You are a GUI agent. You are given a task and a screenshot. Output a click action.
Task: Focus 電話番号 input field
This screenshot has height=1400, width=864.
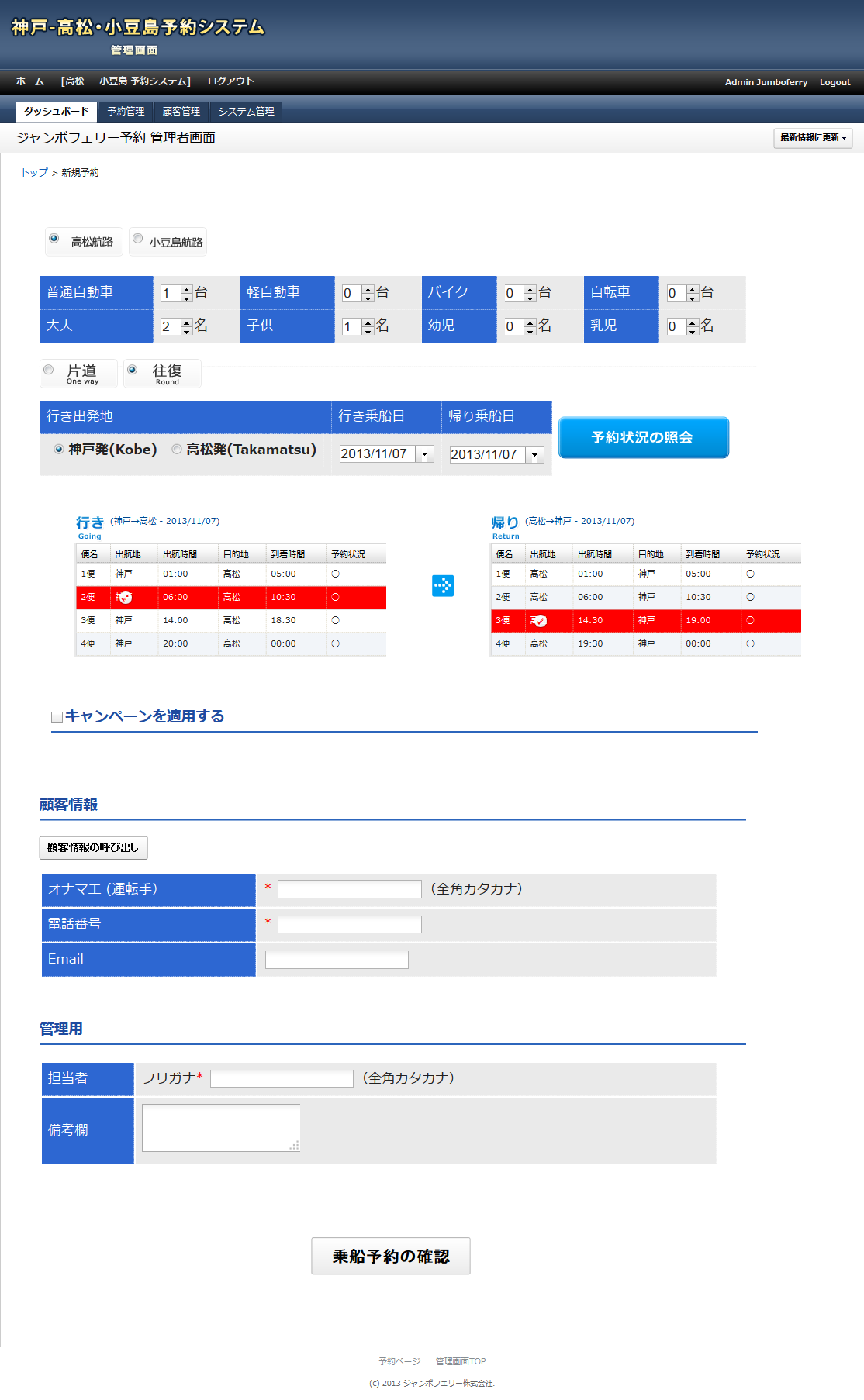tap(350, 924)
